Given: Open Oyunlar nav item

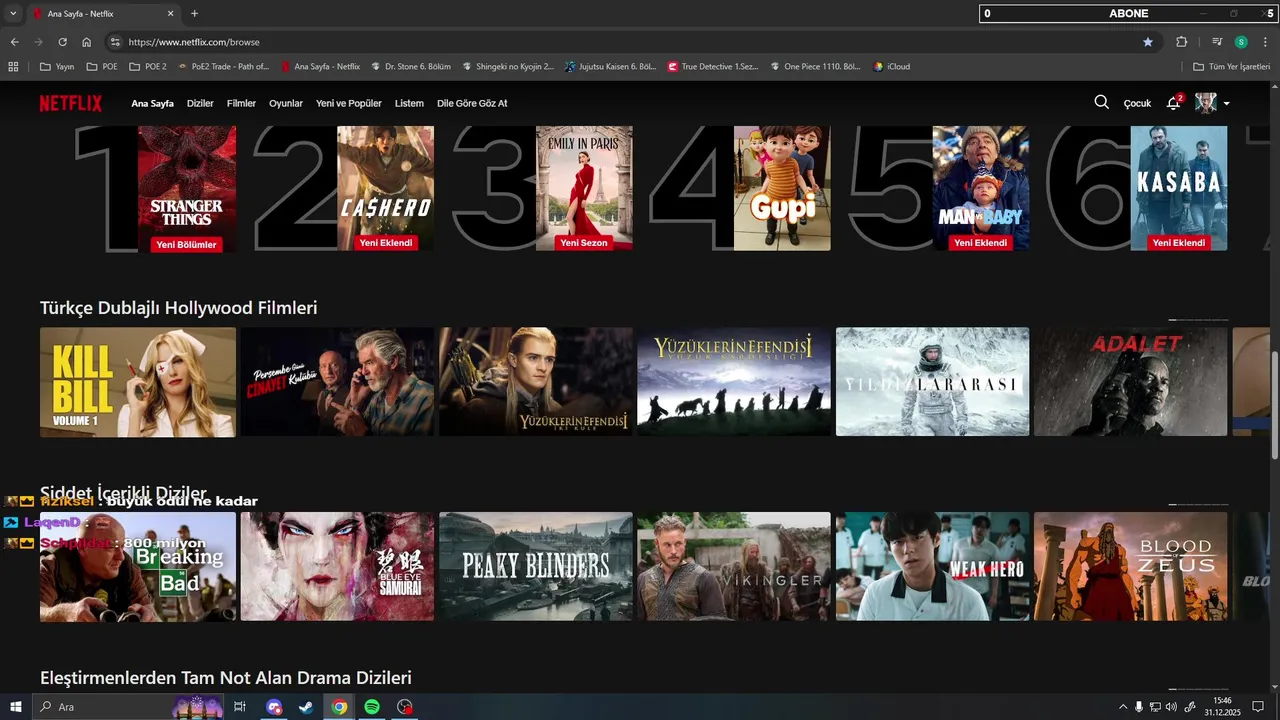Looking at the screenshot, I should pyautogui.click(x=286, y=103).
